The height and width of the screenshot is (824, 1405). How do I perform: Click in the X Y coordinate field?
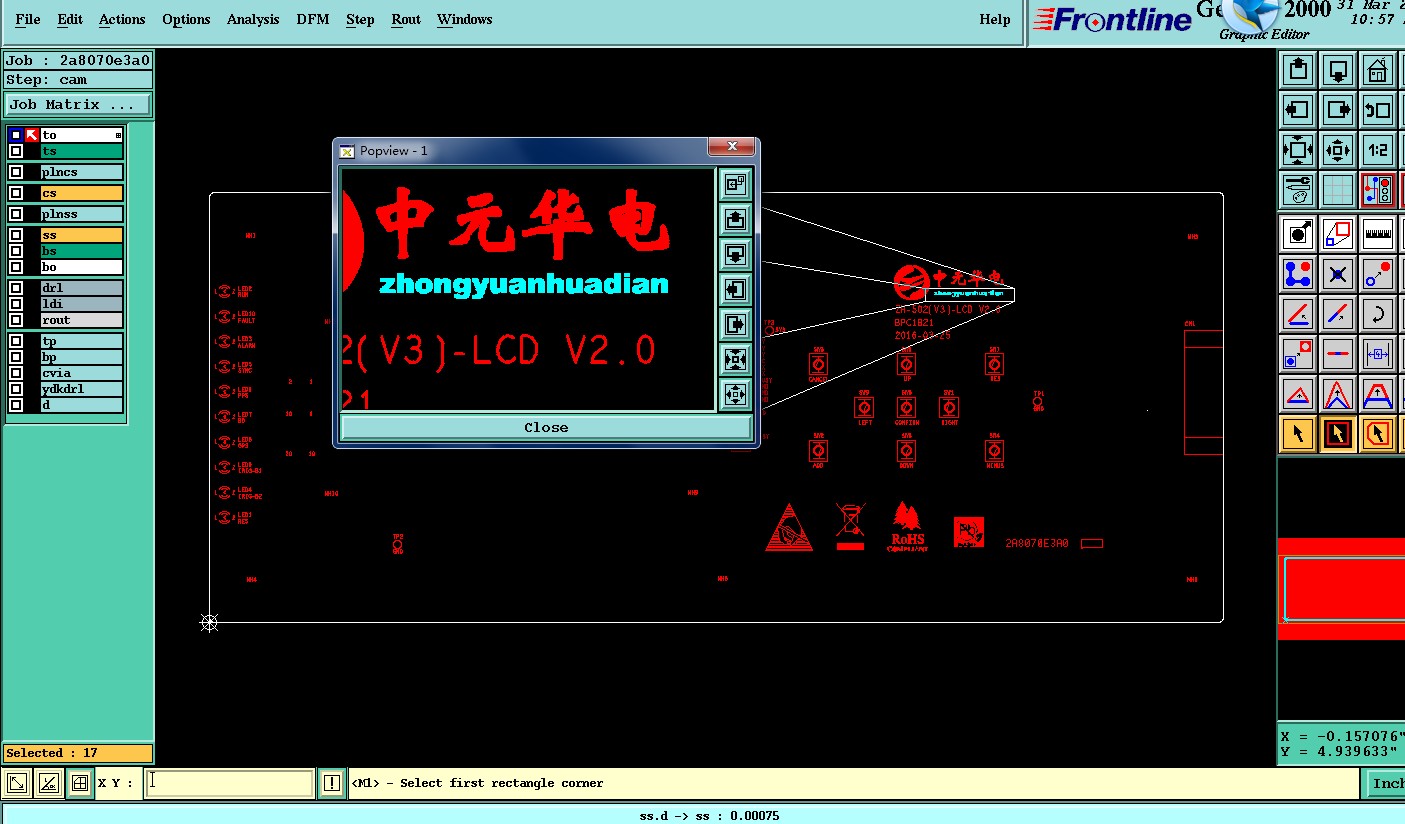pos(230,783)
